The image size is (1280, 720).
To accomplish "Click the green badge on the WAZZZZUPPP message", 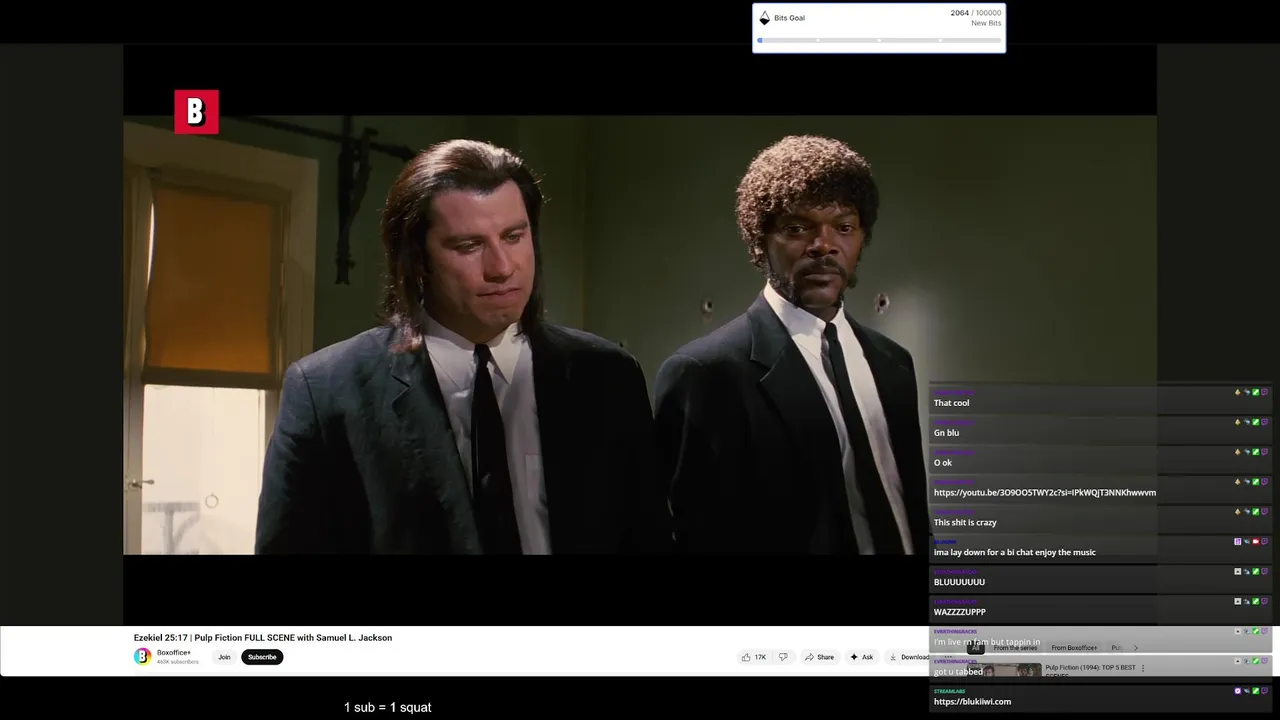I will (1256, 601).
